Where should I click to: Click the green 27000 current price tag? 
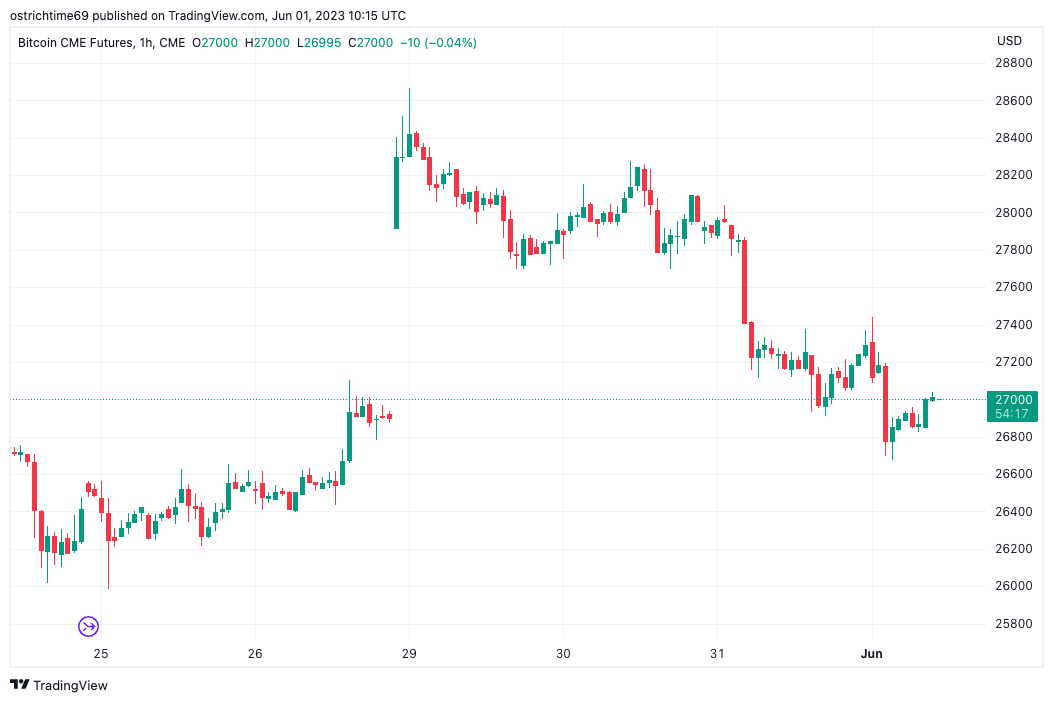click(1011, 399)
